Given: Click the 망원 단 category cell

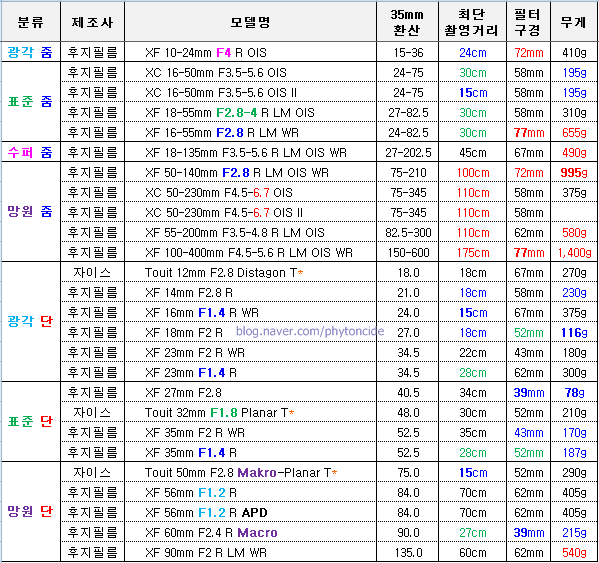Looking at the screenshot, I should [x=31, y=511].
